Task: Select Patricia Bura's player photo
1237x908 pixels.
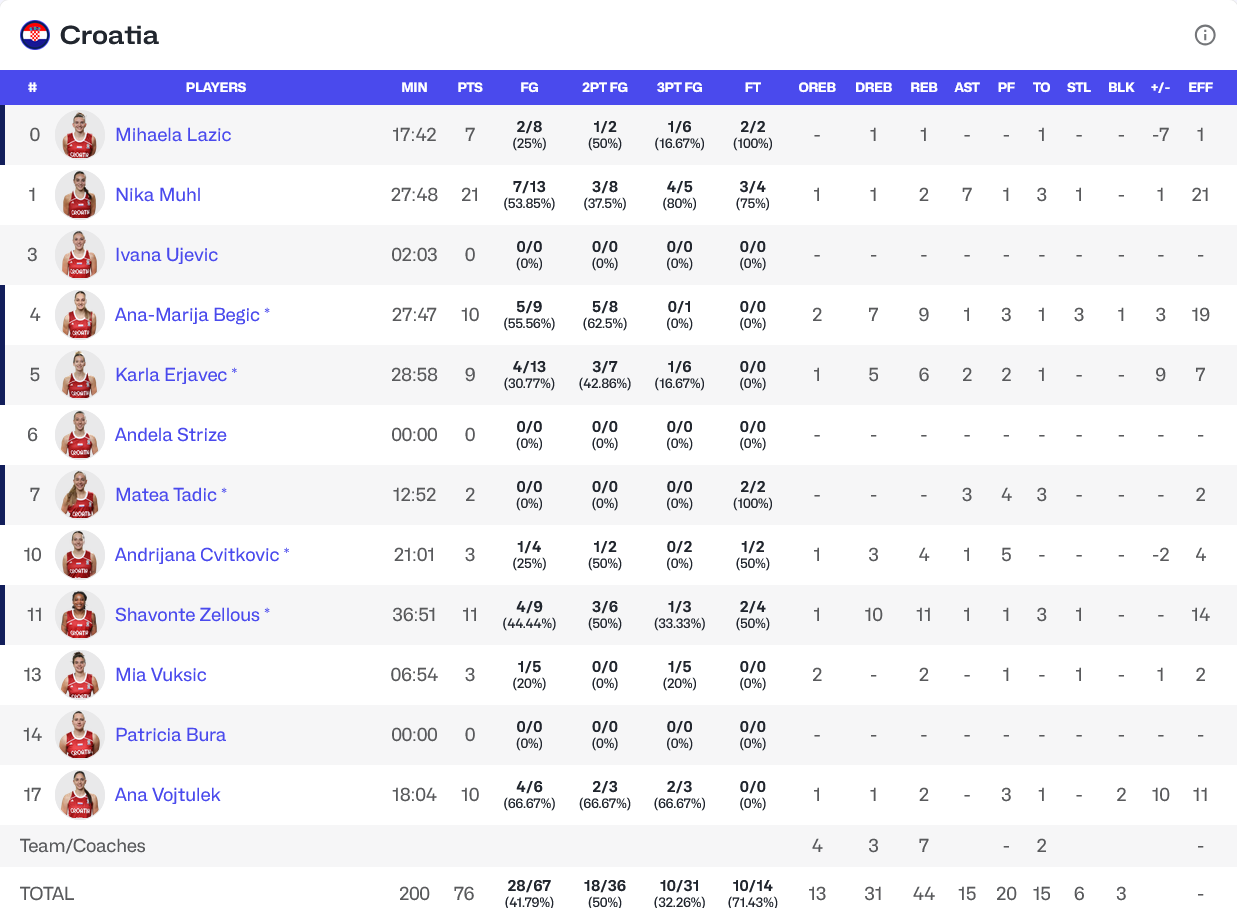Action: pyautogui.click(x=80, y=735)
